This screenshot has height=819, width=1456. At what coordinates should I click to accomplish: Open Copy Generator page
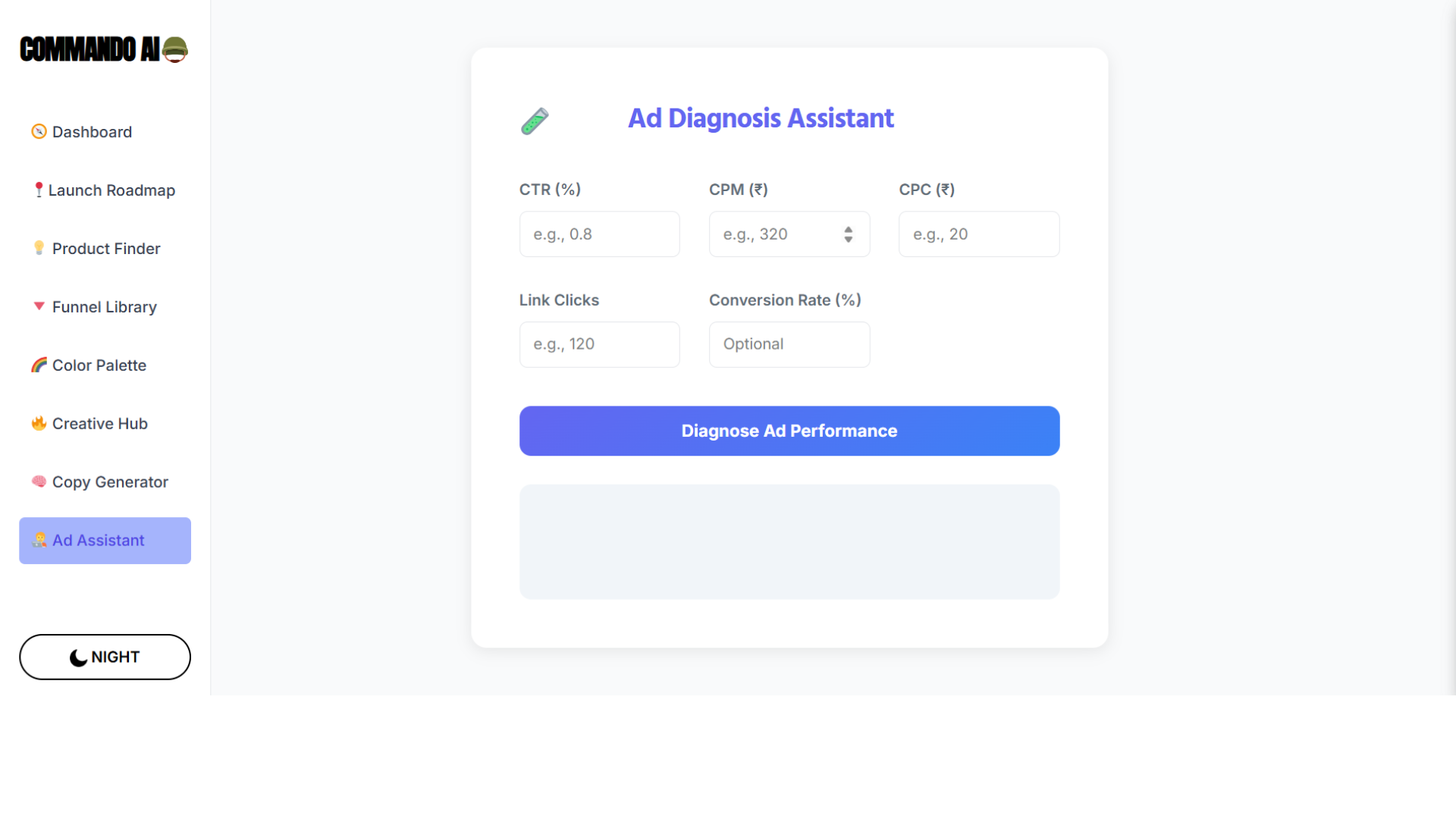(110, 482)
